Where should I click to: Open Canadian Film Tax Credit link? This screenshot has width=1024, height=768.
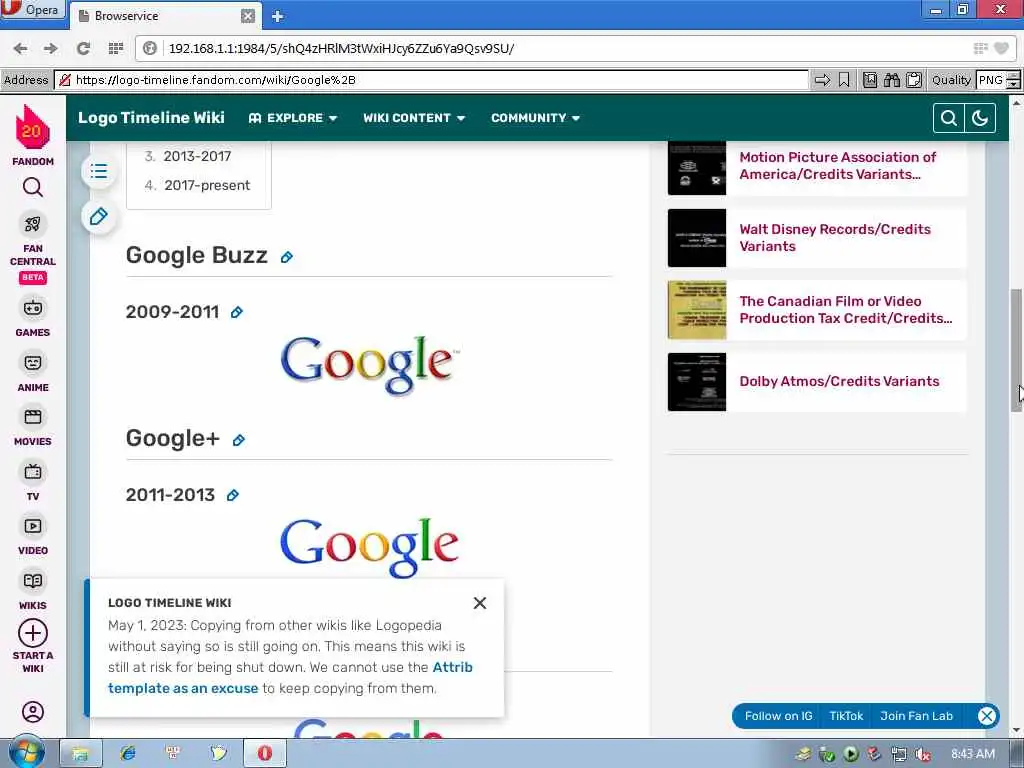pos(846,310)
